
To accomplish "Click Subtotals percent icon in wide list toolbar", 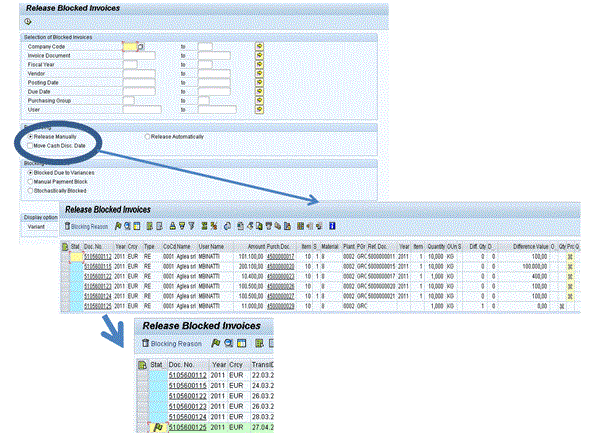I will pyautogui.click(x=214, y=226).
